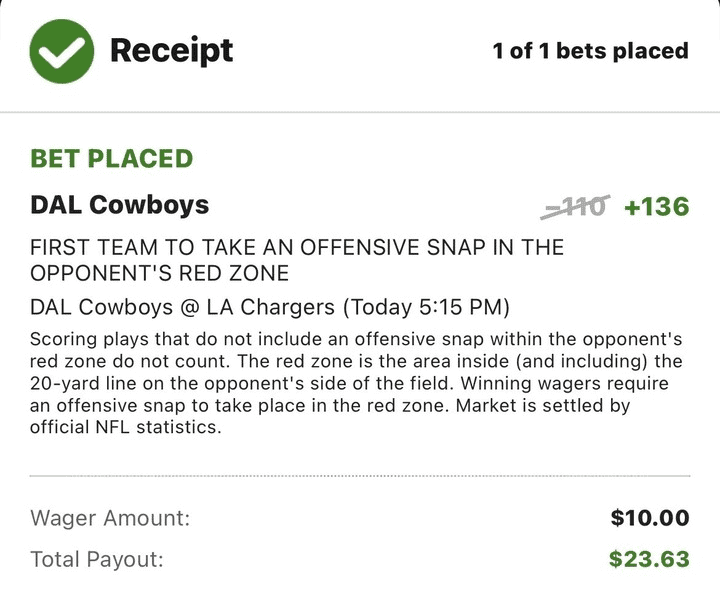
Task: Click the 20-yard line rule sentence
Action: point(356,372)
